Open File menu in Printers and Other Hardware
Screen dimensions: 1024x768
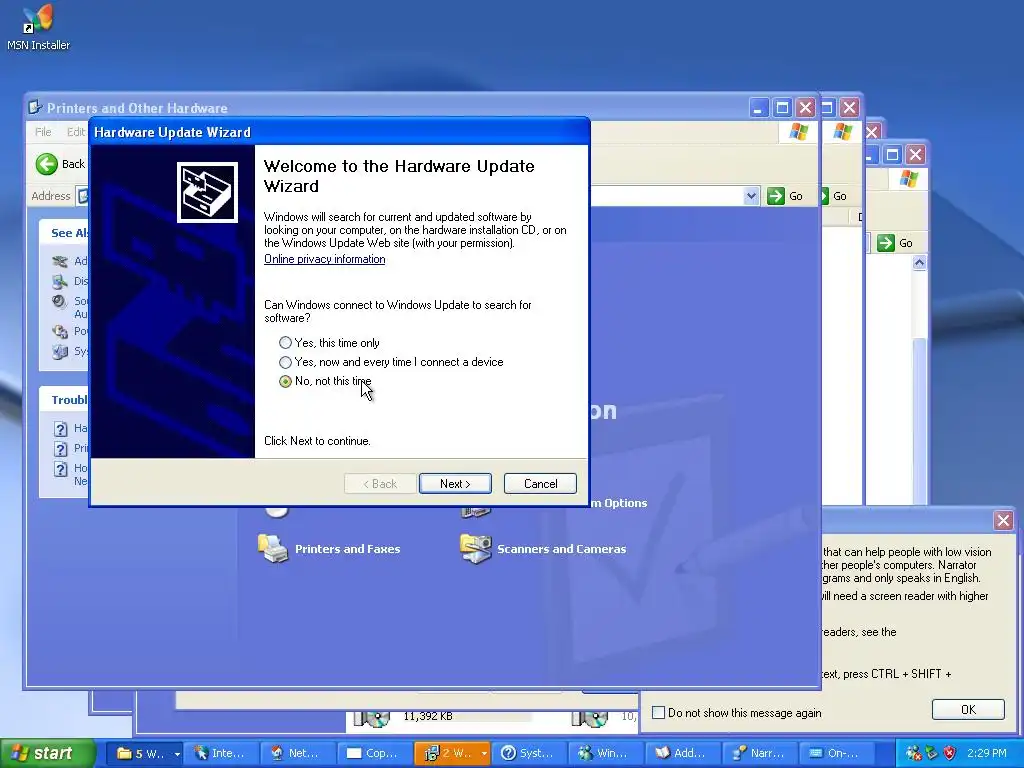[x=43, y=132]
